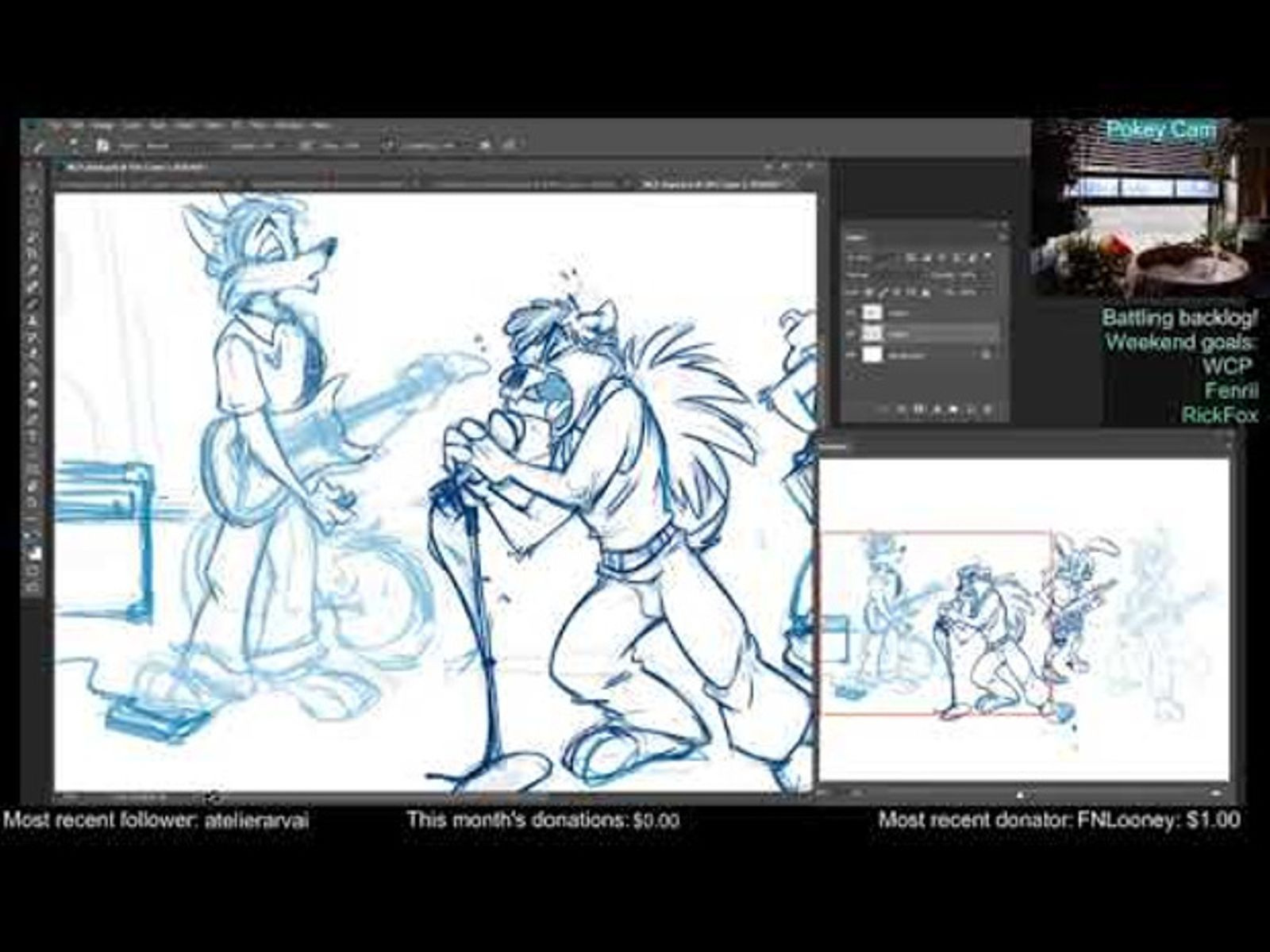Open the Layers panel options menu
1270x952 pixels.
click(x=1002, y=237)
